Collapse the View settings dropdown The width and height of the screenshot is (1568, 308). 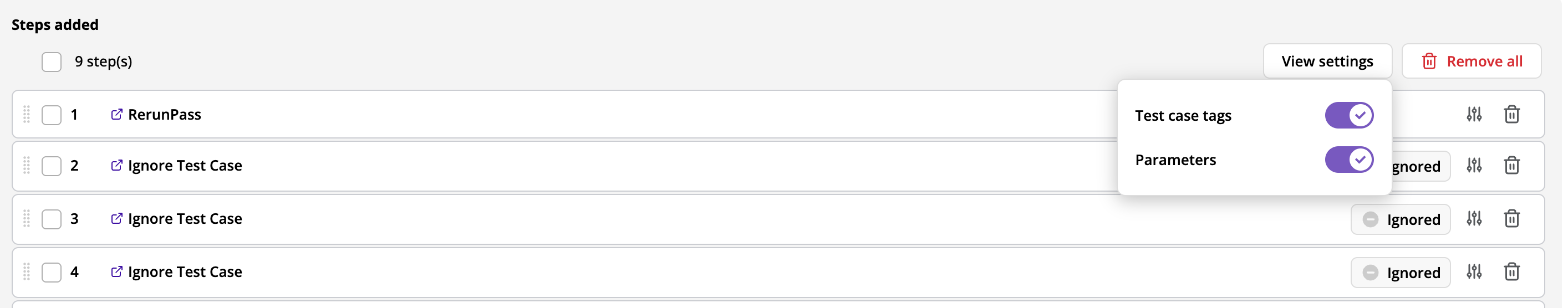[1327, 61]
